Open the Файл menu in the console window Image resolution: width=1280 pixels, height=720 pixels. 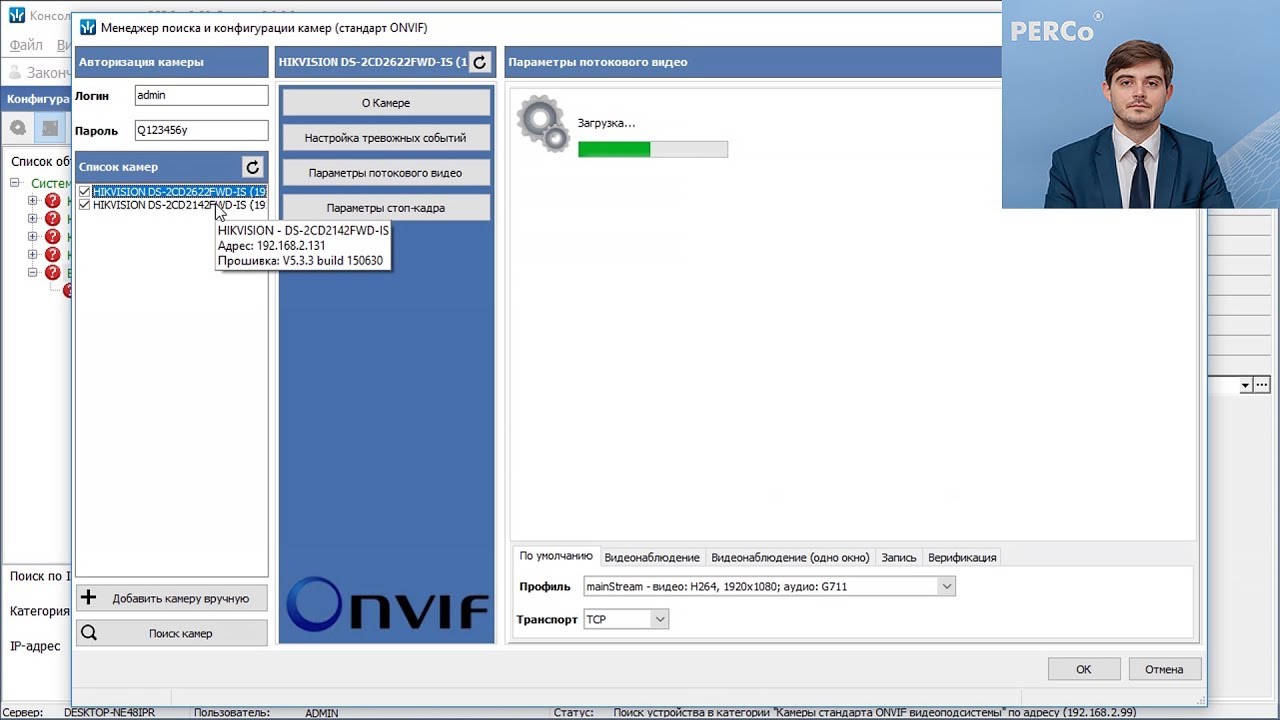[x=26, y=45]
